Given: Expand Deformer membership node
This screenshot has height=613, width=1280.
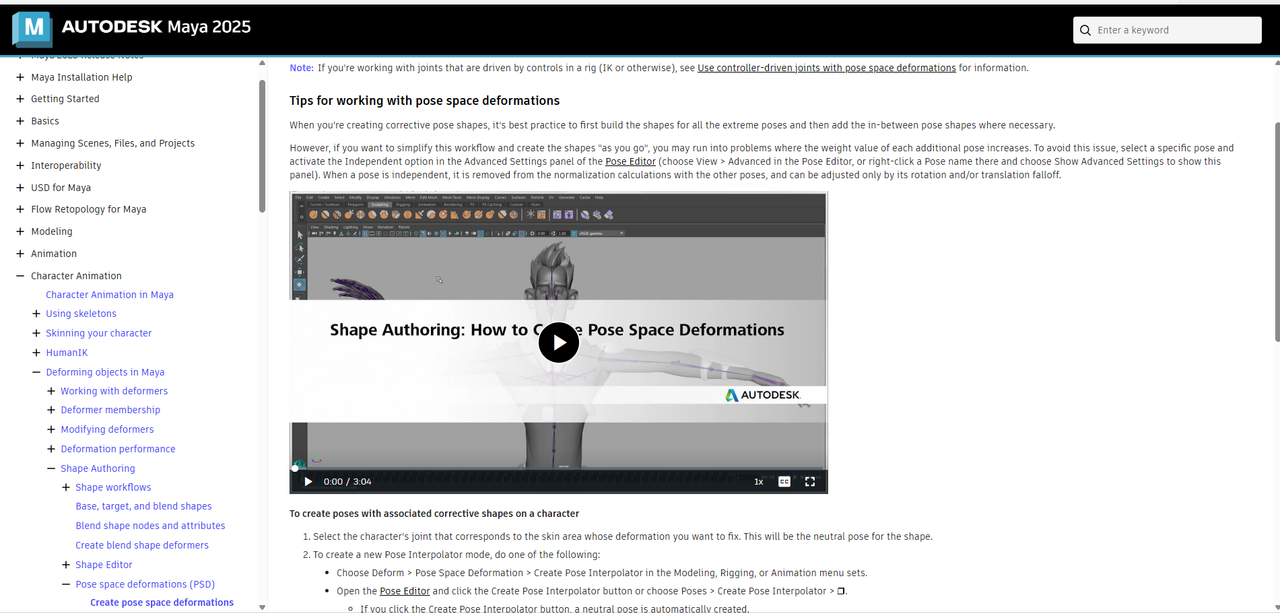Looking at the screenshot, I should point(51,410).
